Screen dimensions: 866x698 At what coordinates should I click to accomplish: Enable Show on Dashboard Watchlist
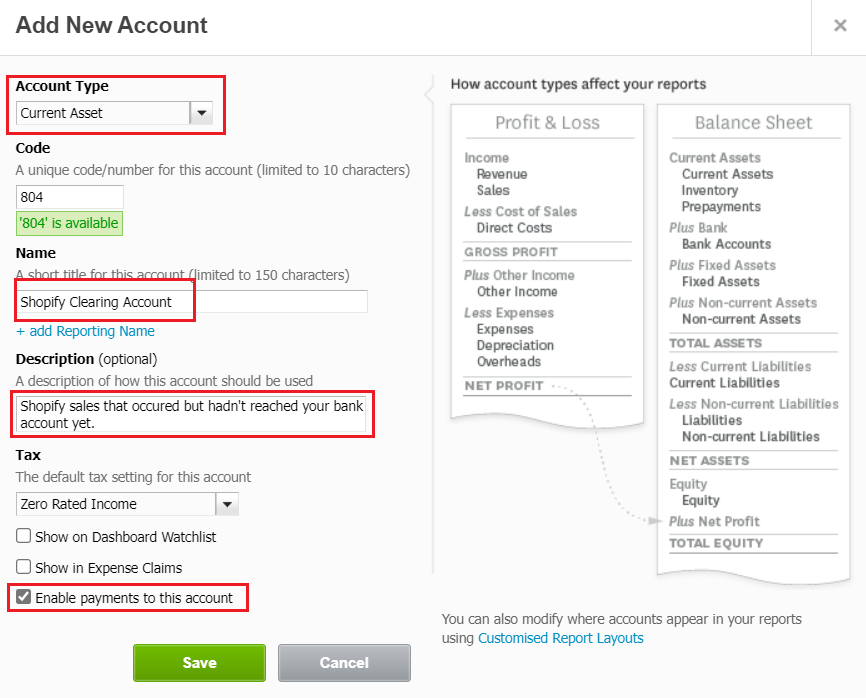tap(23, 537)
